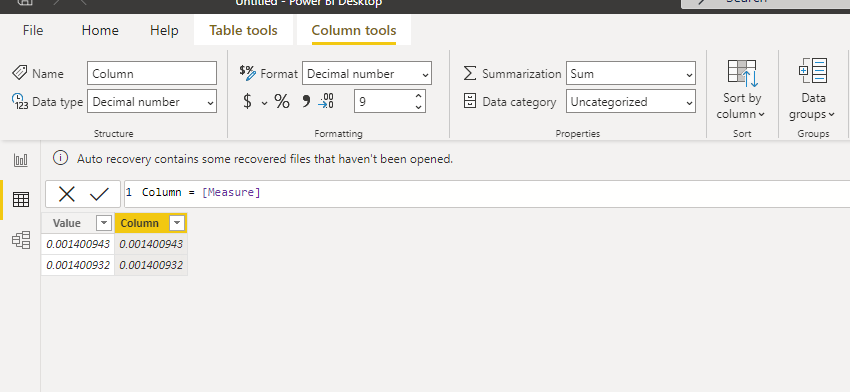Open the Value column filter dropdown
Image resolution: width=850 pixels, height=392 pixels.
[x=104, y=223]
